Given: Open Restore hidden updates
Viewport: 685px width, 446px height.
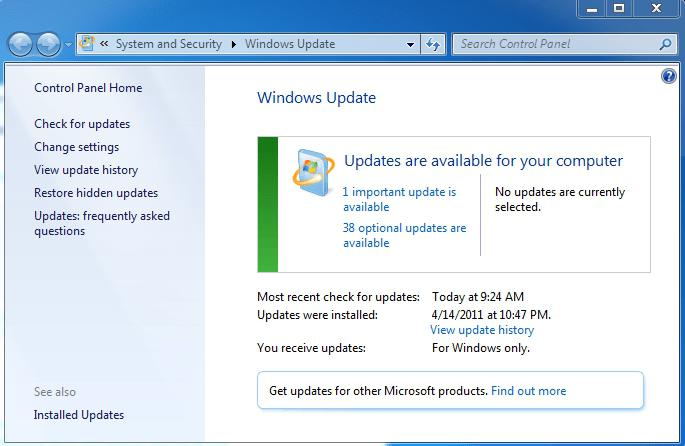Looking at the screenshot, I should coord(96,193).
